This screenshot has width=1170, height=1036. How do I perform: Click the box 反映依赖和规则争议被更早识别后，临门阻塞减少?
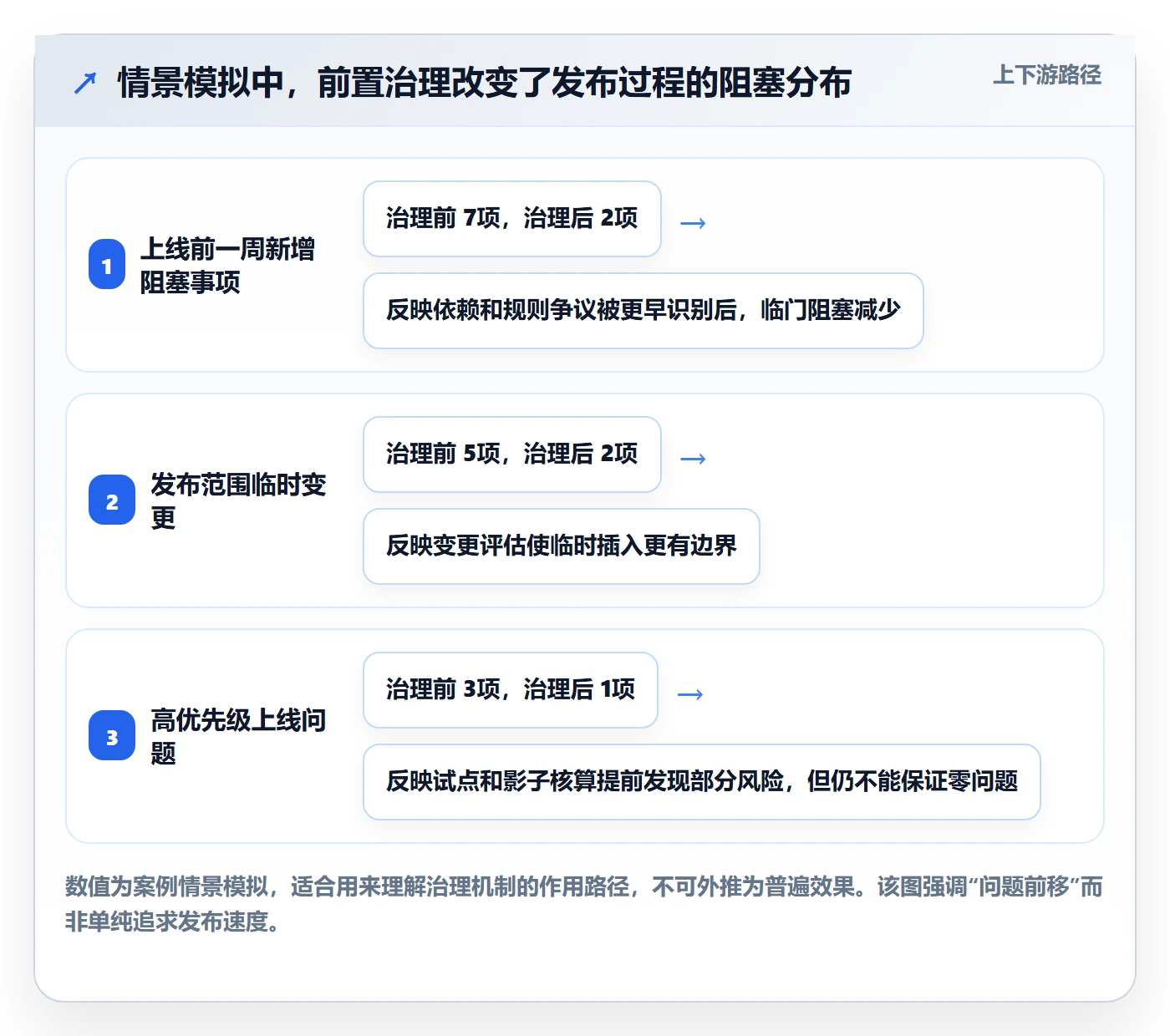click(643, 311)
